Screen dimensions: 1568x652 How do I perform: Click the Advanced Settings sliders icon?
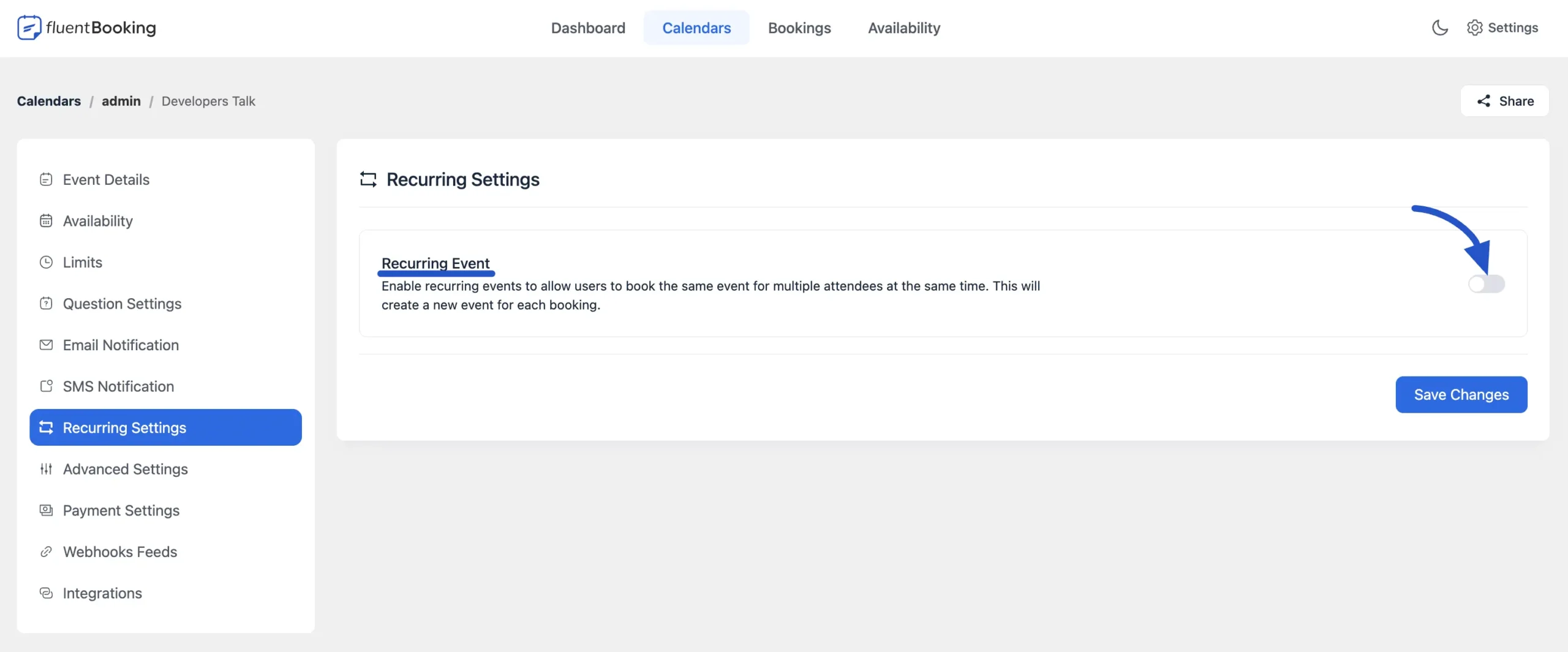click(46, 469)
